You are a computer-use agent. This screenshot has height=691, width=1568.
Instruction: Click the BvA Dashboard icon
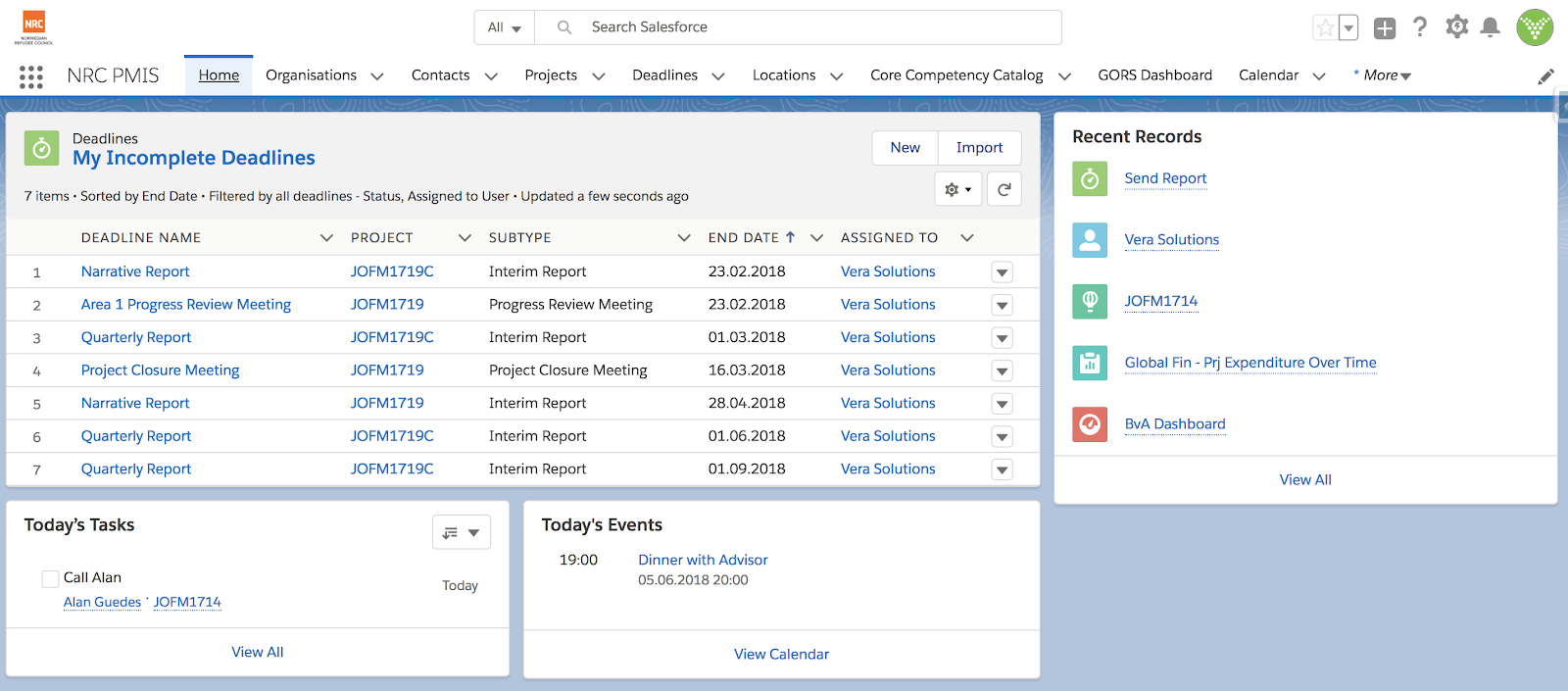1090,424
